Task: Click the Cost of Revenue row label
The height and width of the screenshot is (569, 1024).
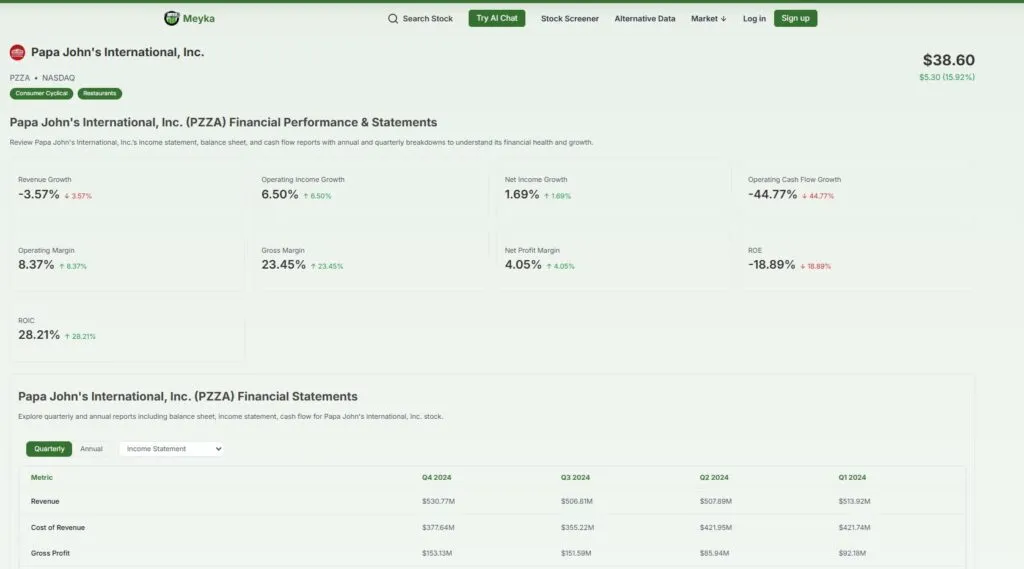Action: [57, 528]
